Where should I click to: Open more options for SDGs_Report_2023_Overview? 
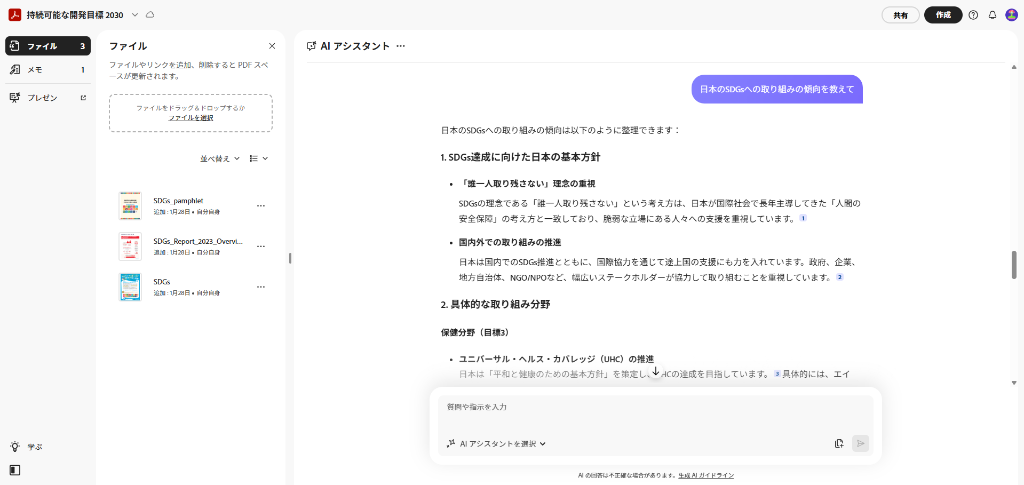coord(261,247)
